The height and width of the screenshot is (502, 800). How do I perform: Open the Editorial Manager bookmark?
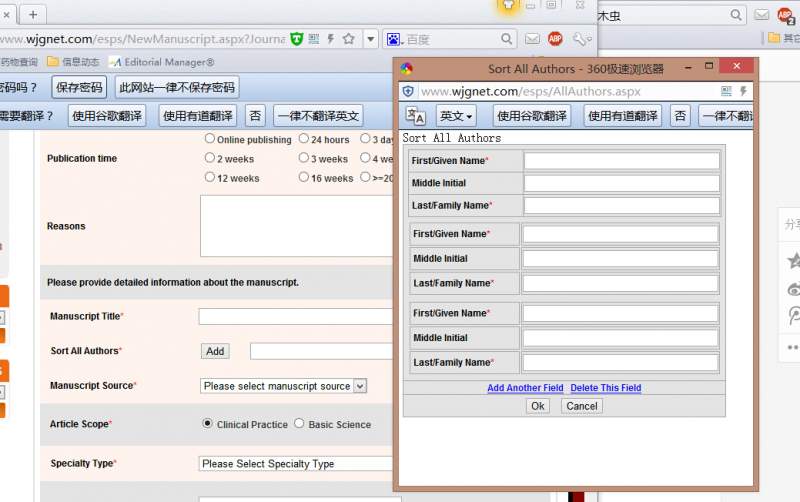162,62
